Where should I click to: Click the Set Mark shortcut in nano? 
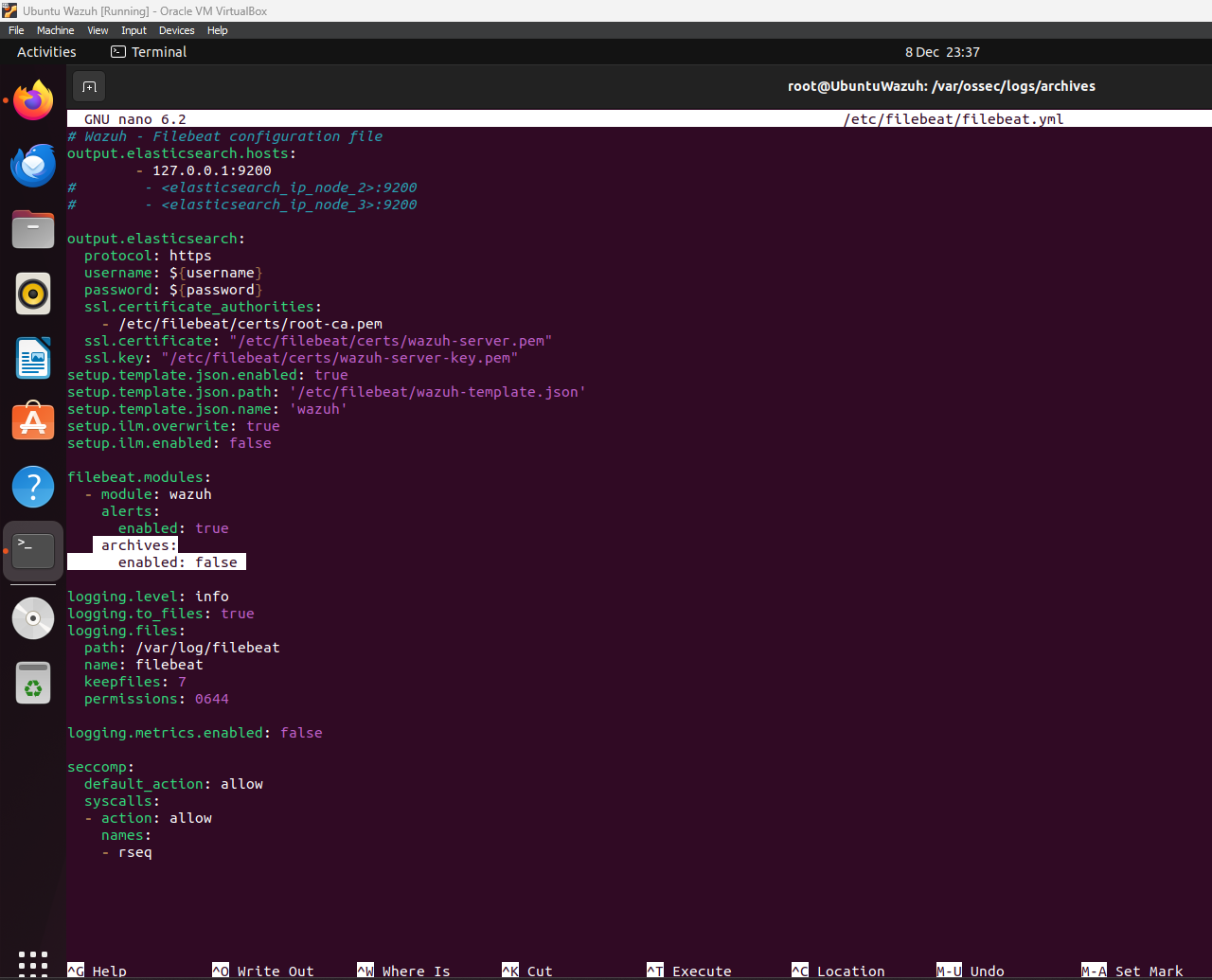point(1143,971)
